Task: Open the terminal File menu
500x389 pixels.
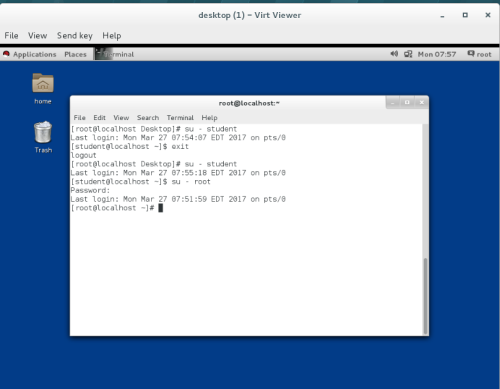Action: [x=80, y=118]
